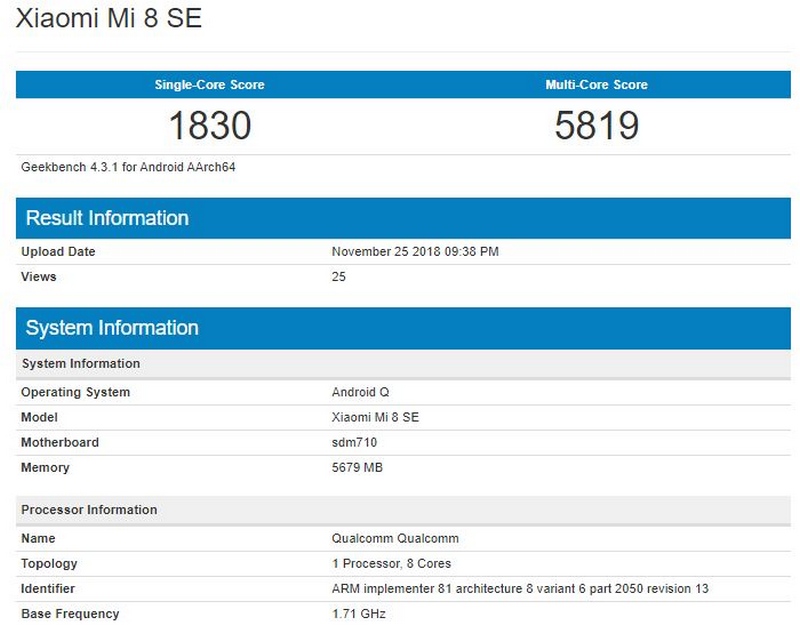The height and width of the screenshot is (642, 800).
Task: Click the Xiaomi Mi 8 SE title
Action: (x=110, y=18)
